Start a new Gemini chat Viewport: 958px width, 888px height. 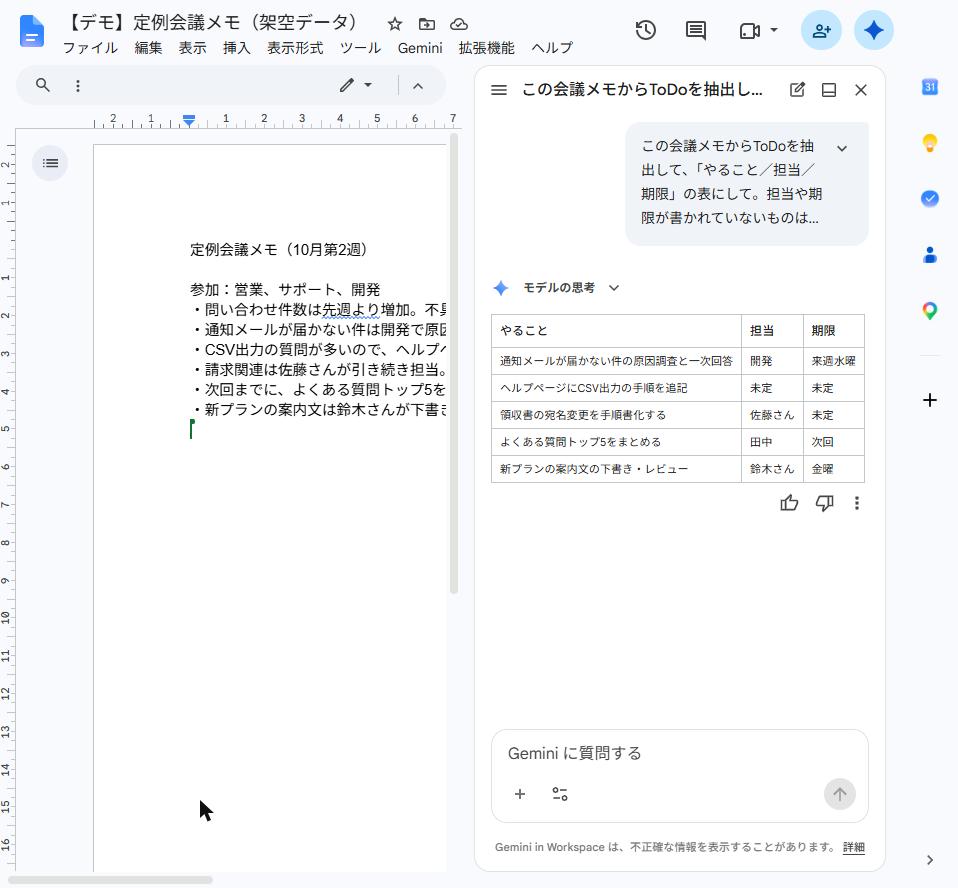[797, 90]
